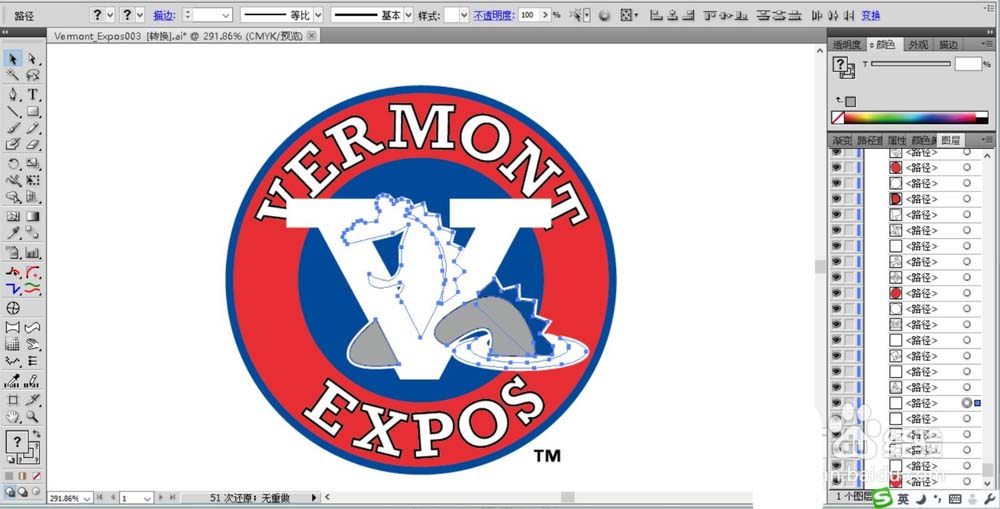Select the Column Graph tool

[33, 253]
